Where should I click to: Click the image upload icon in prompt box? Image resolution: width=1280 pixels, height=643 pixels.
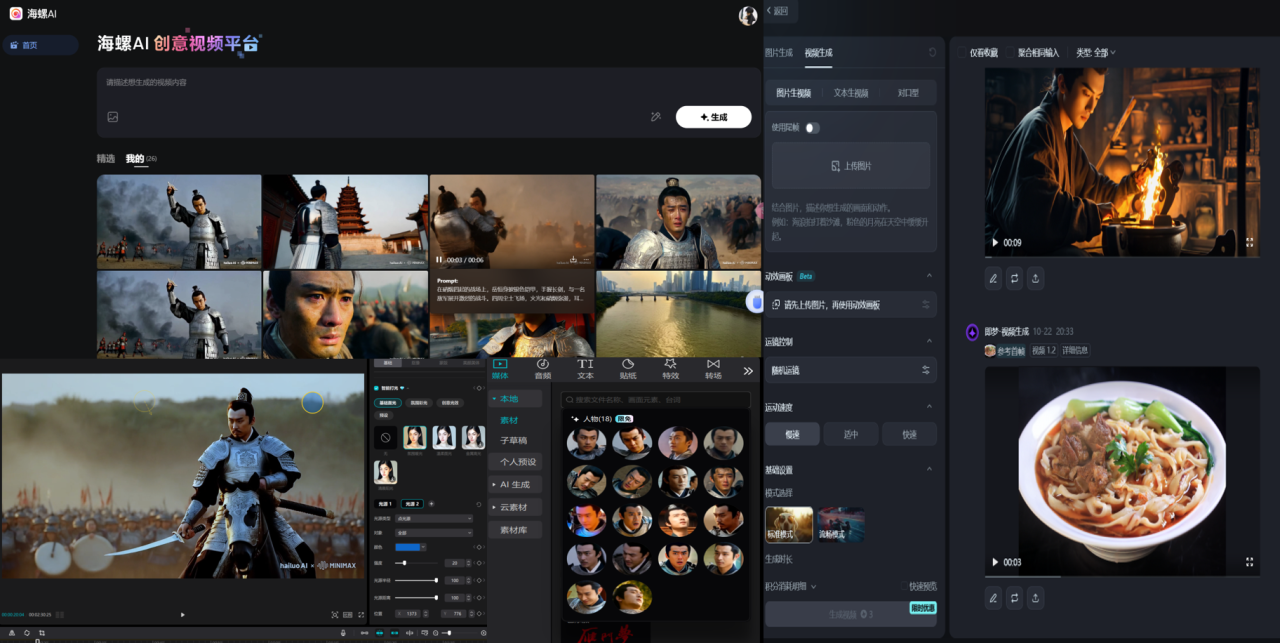[113, 117]
